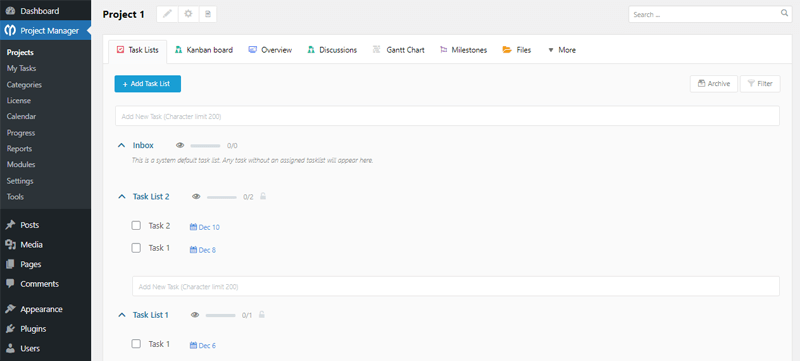Click the Files tab folder icon

[507, 49]
